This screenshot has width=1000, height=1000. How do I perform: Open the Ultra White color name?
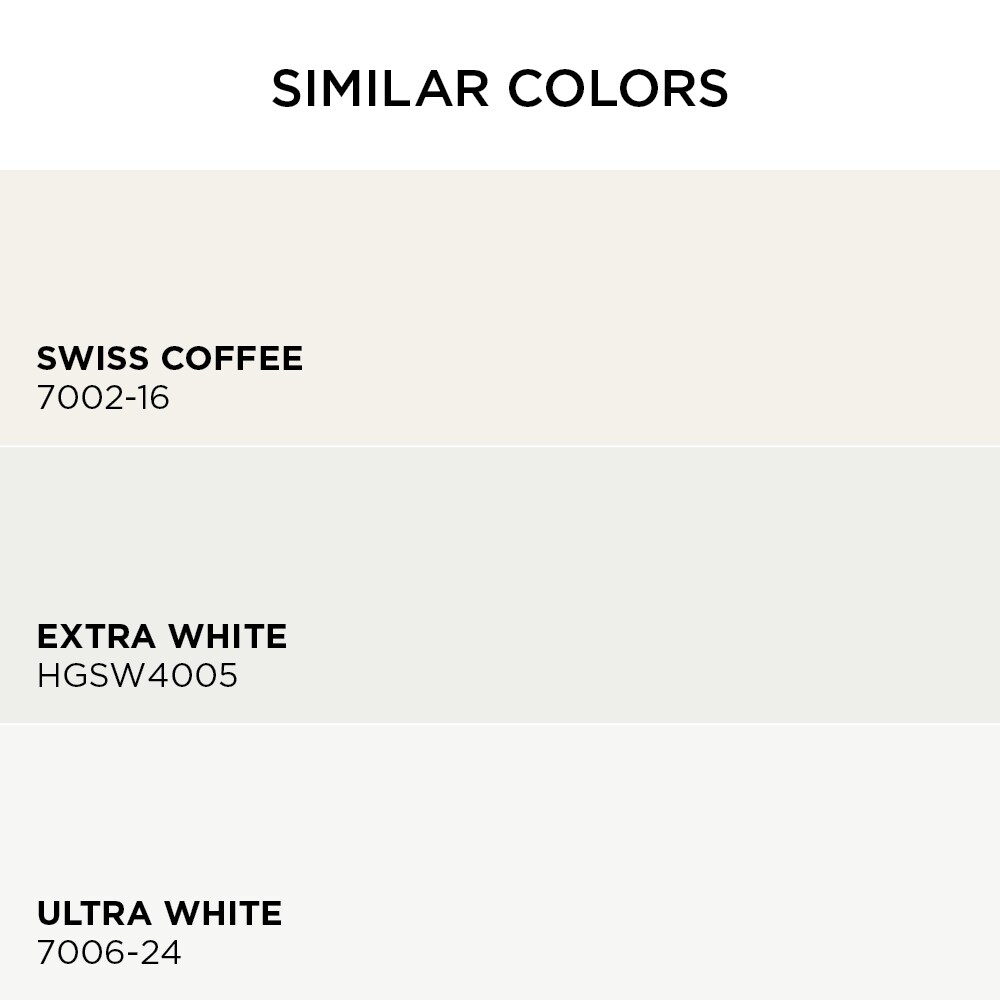tap(159, 913)
